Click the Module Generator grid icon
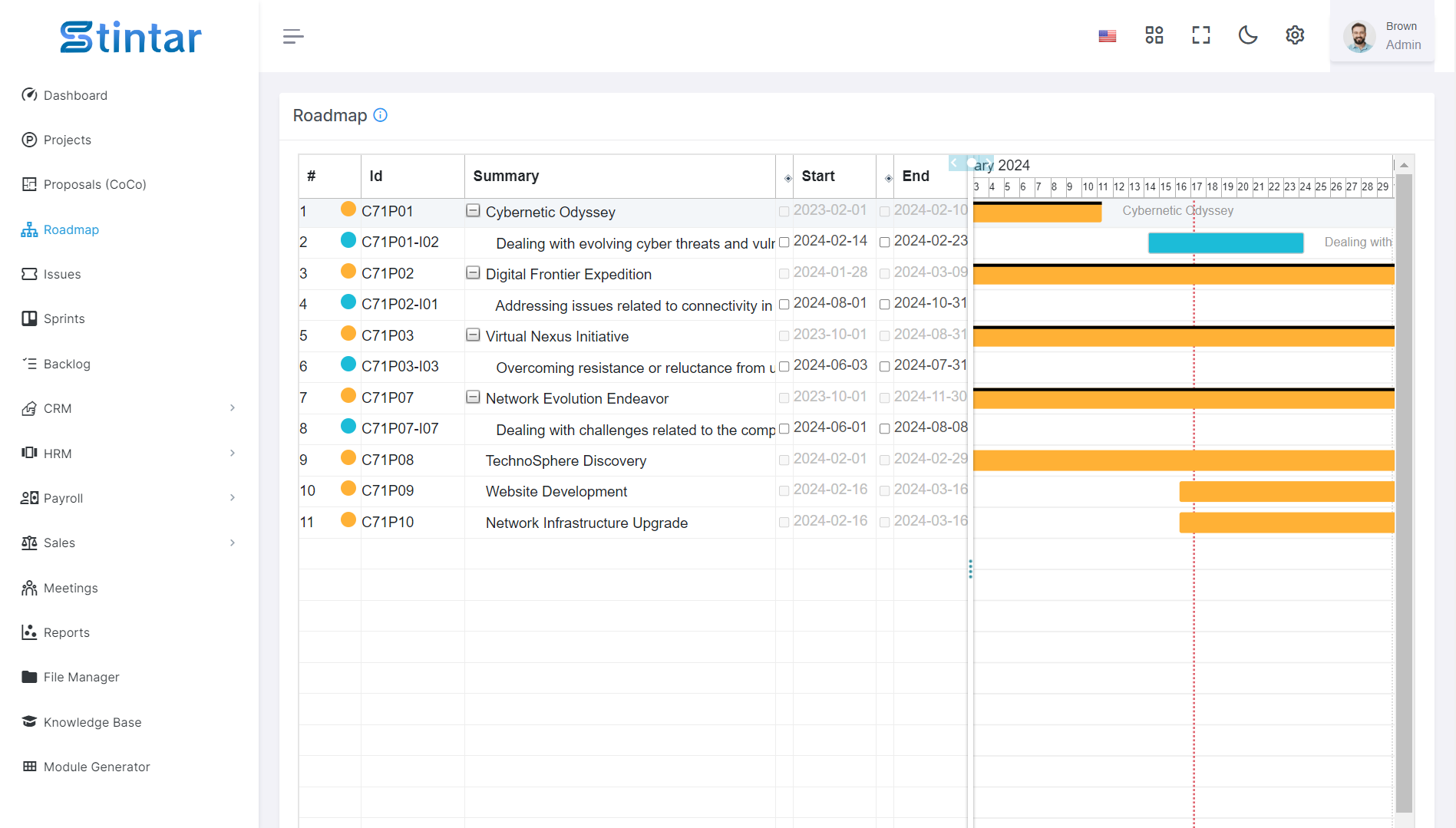The image size is (1456, 828). coord(29,767)
